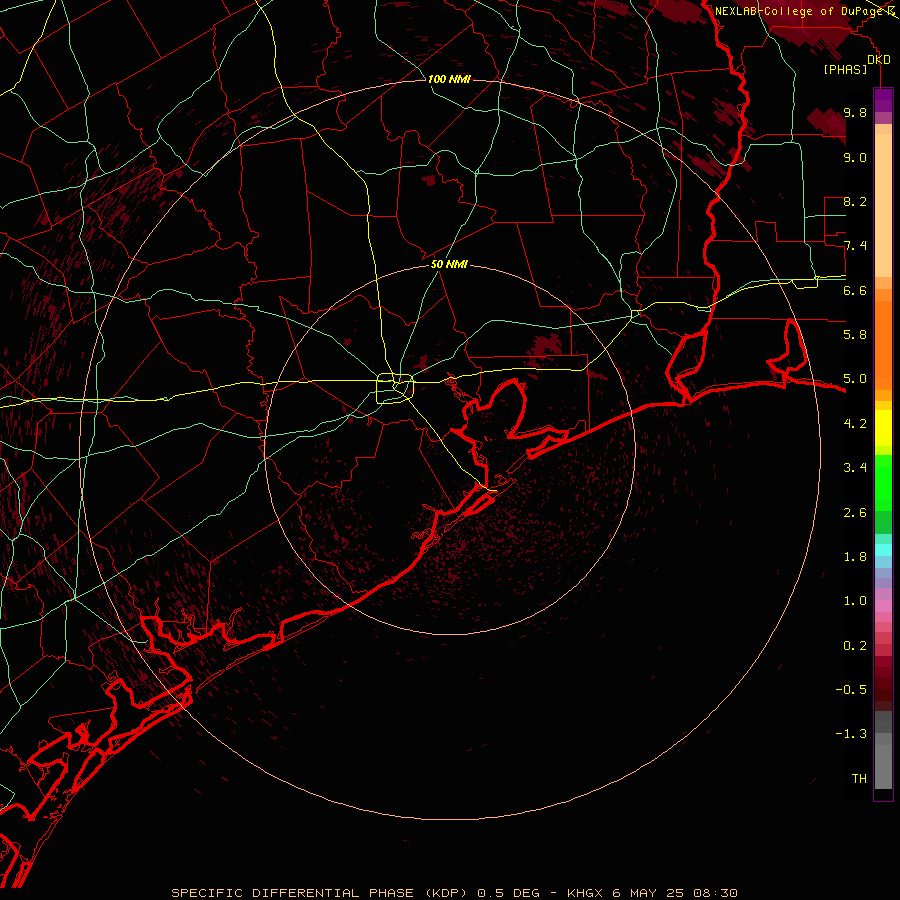Click the 1.0 value on the scale
900x900 pixels.
click(855, 601)
